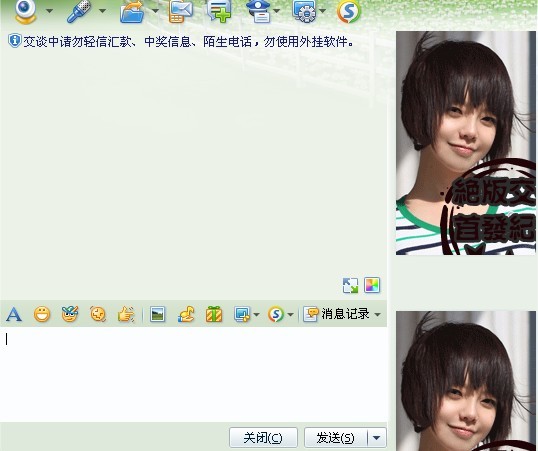The width and height of the screenshot is (538, 451).
Task: Send a gift with gift box icon
Action: point(214,314)
